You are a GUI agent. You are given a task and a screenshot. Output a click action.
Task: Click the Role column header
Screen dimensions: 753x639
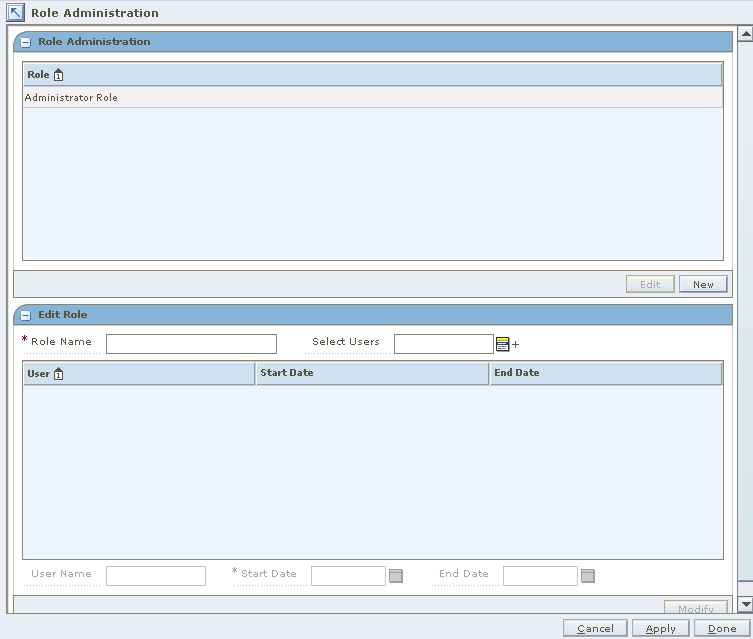373,75
